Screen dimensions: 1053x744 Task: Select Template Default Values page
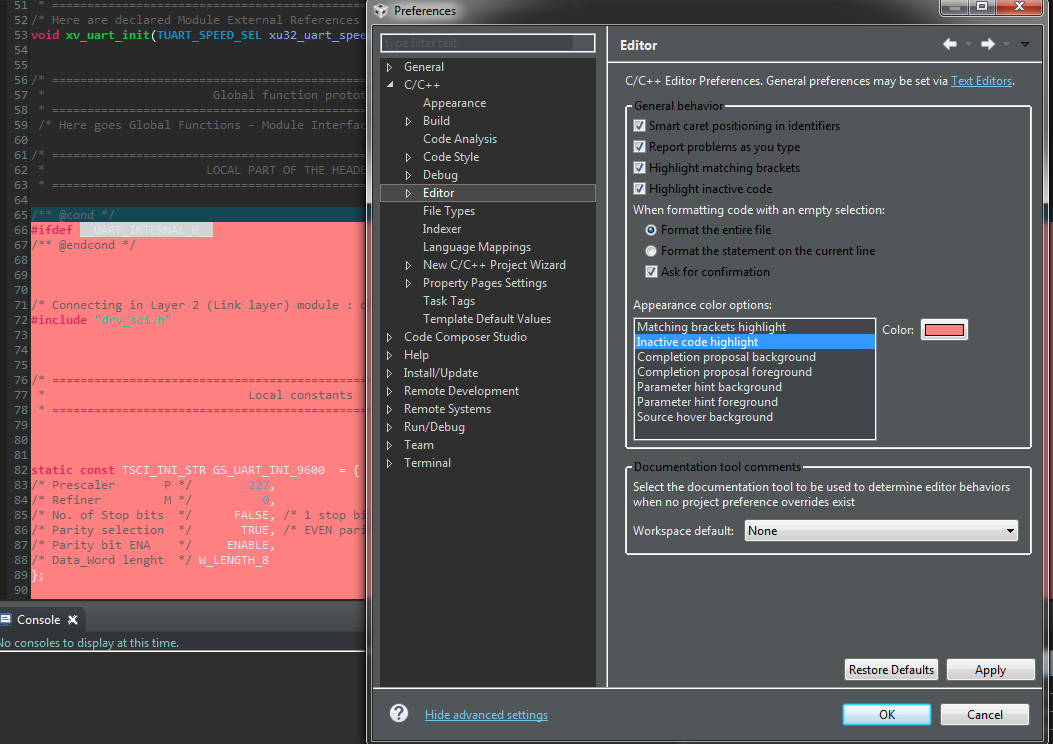(486, 319)
